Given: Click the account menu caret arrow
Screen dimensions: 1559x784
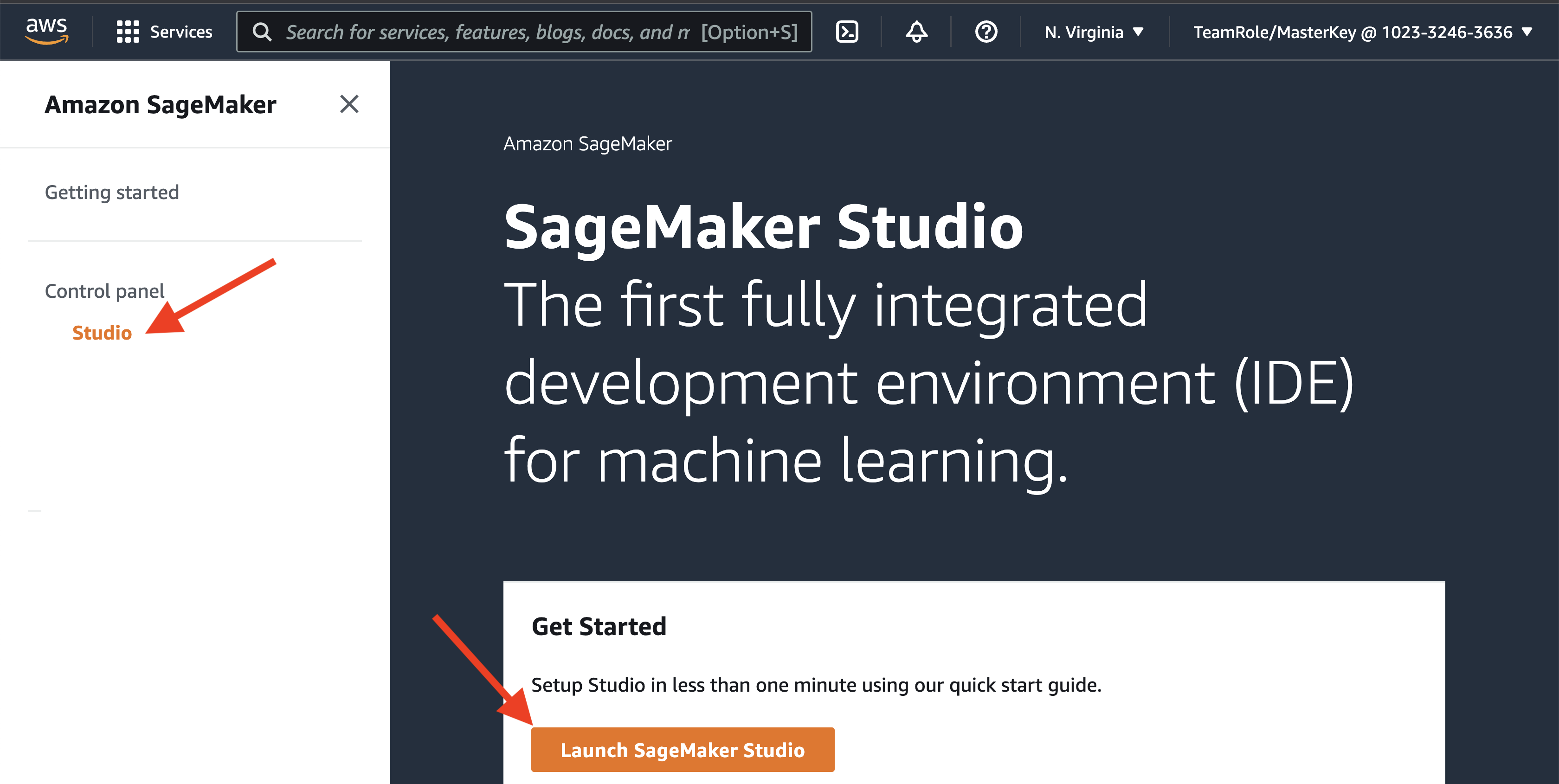Looking at the screenshot, I should 1527,32.
